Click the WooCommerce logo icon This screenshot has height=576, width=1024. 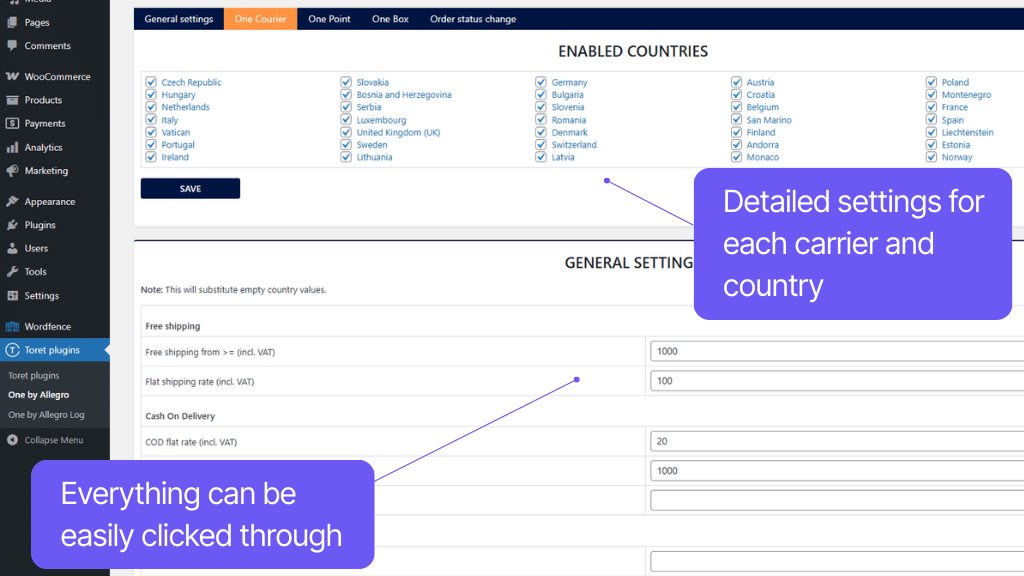pos(12,76)
